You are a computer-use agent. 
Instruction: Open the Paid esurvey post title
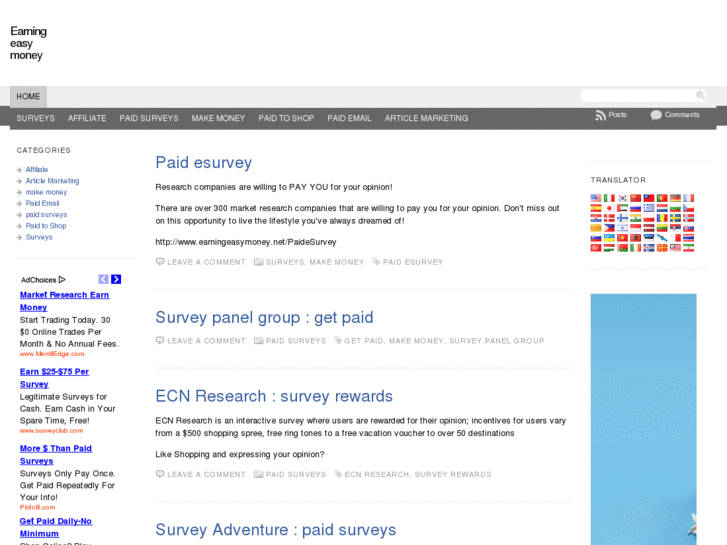pos(204,163)
